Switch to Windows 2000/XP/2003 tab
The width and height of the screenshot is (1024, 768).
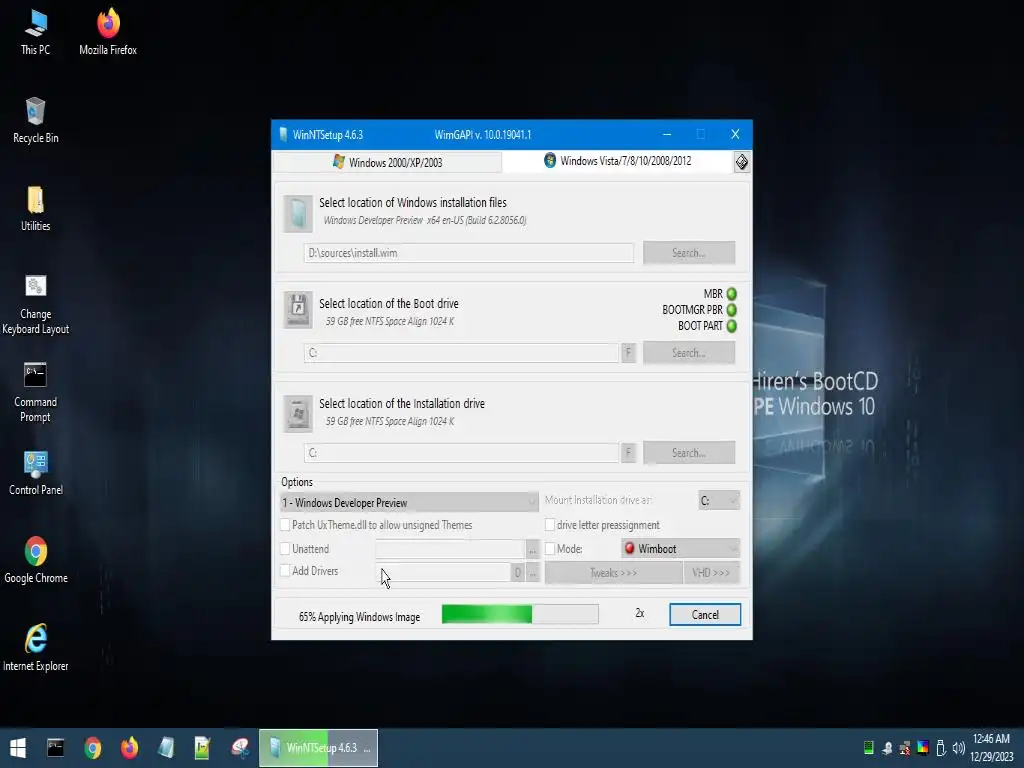(387, 162)
